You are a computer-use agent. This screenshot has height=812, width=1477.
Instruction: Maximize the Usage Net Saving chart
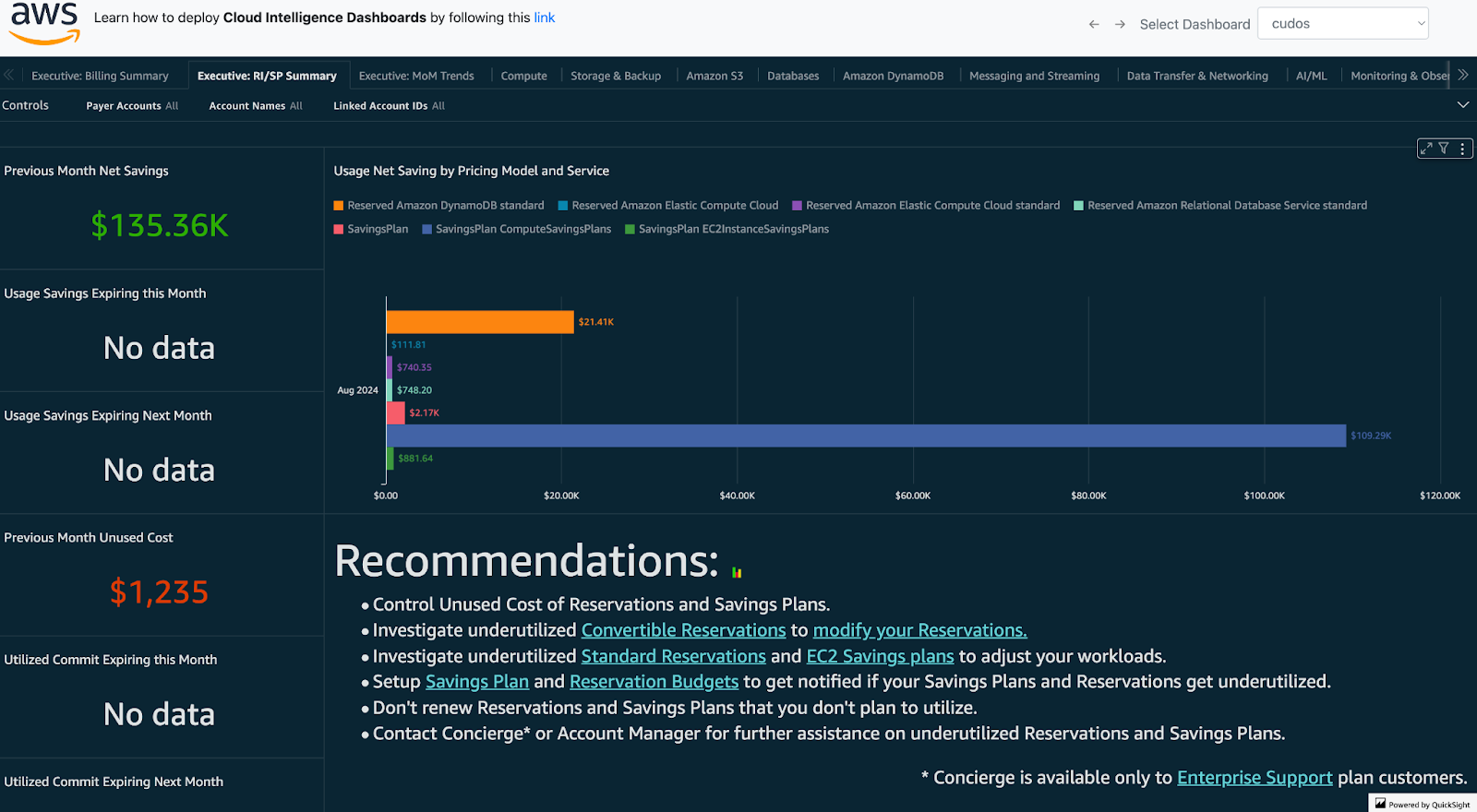tap(1427, 148)
